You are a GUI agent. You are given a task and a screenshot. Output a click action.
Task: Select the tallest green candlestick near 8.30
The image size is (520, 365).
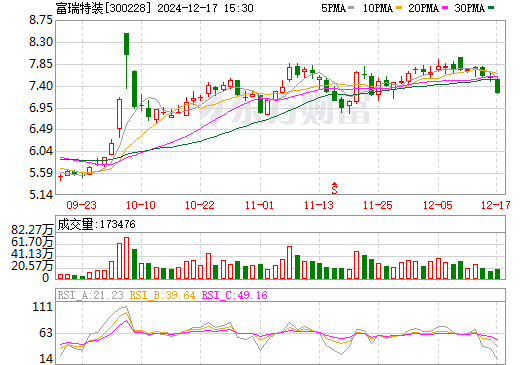click(x=126, y=61)
